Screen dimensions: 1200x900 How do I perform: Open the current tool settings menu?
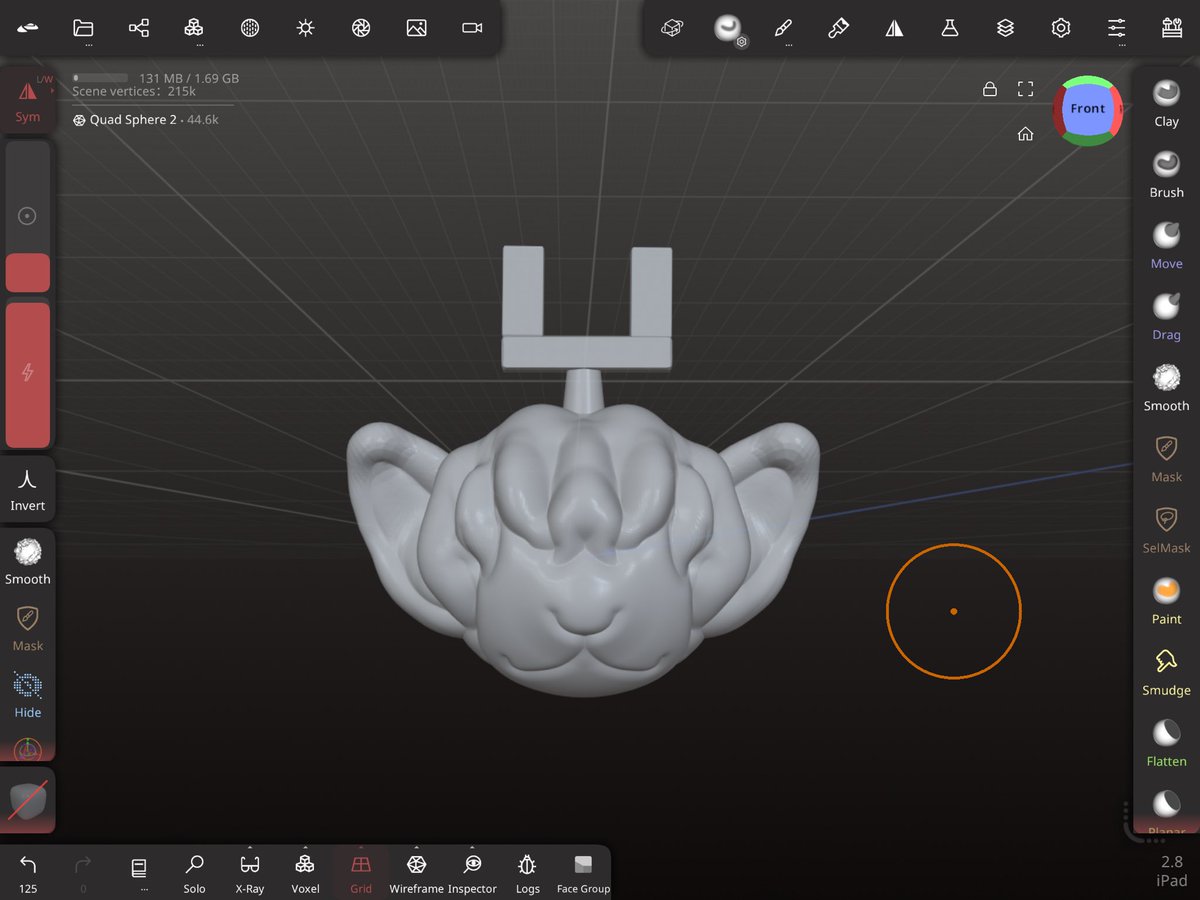point(728,30)
